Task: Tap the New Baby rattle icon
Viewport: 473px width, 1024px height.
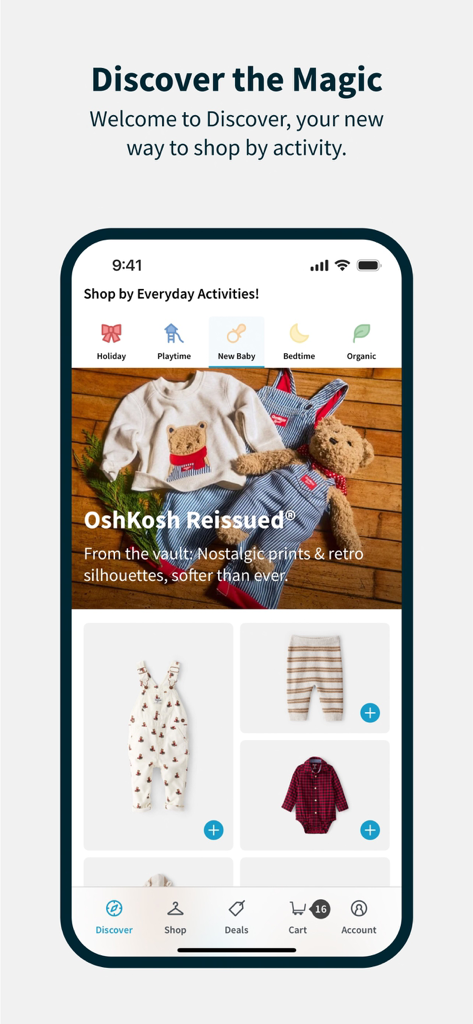Action: (x=236, y=334)
